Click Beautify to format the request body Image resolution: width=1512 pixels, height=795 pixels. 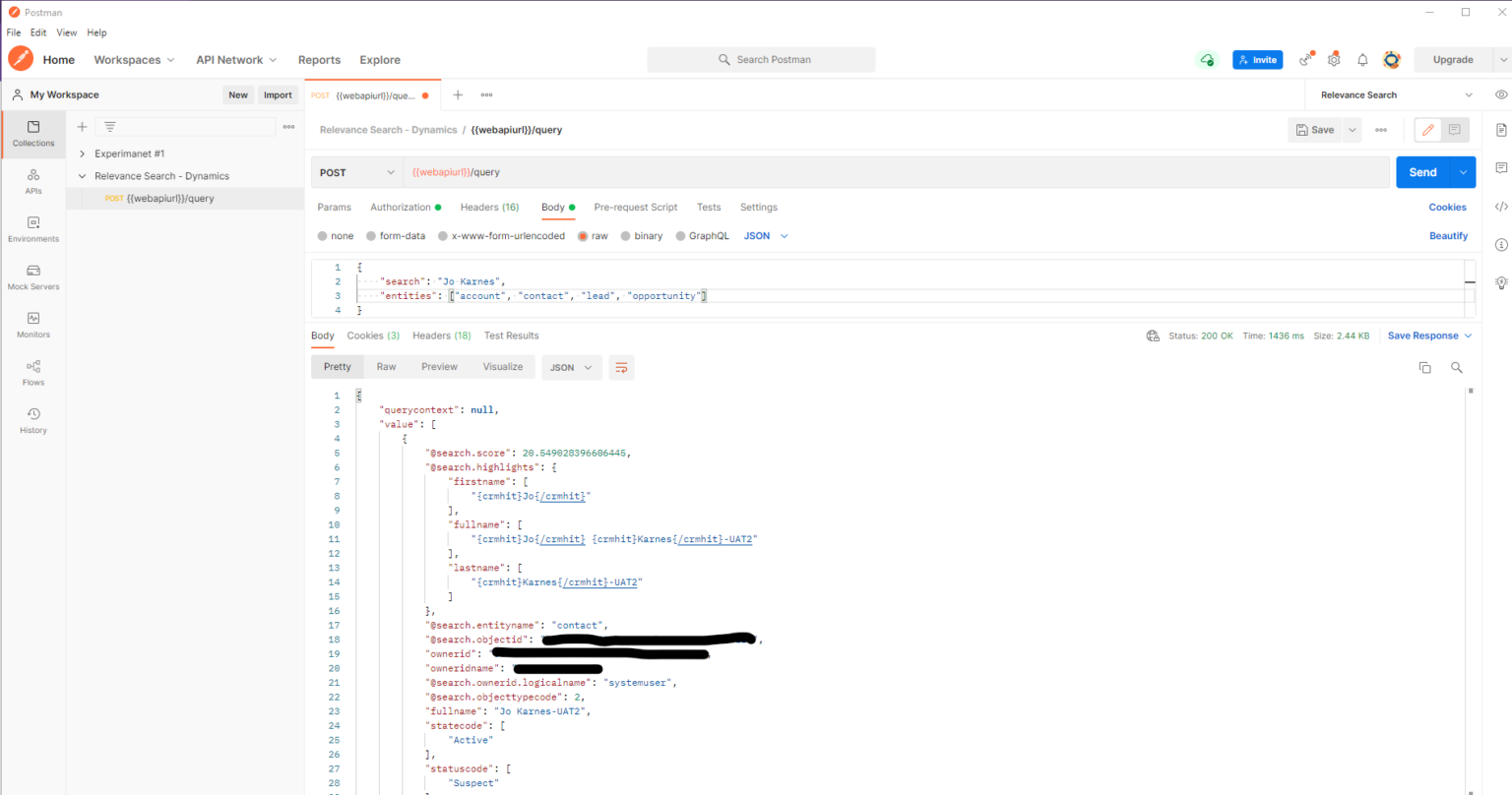pyautogui.click(x=1448, y=235)
